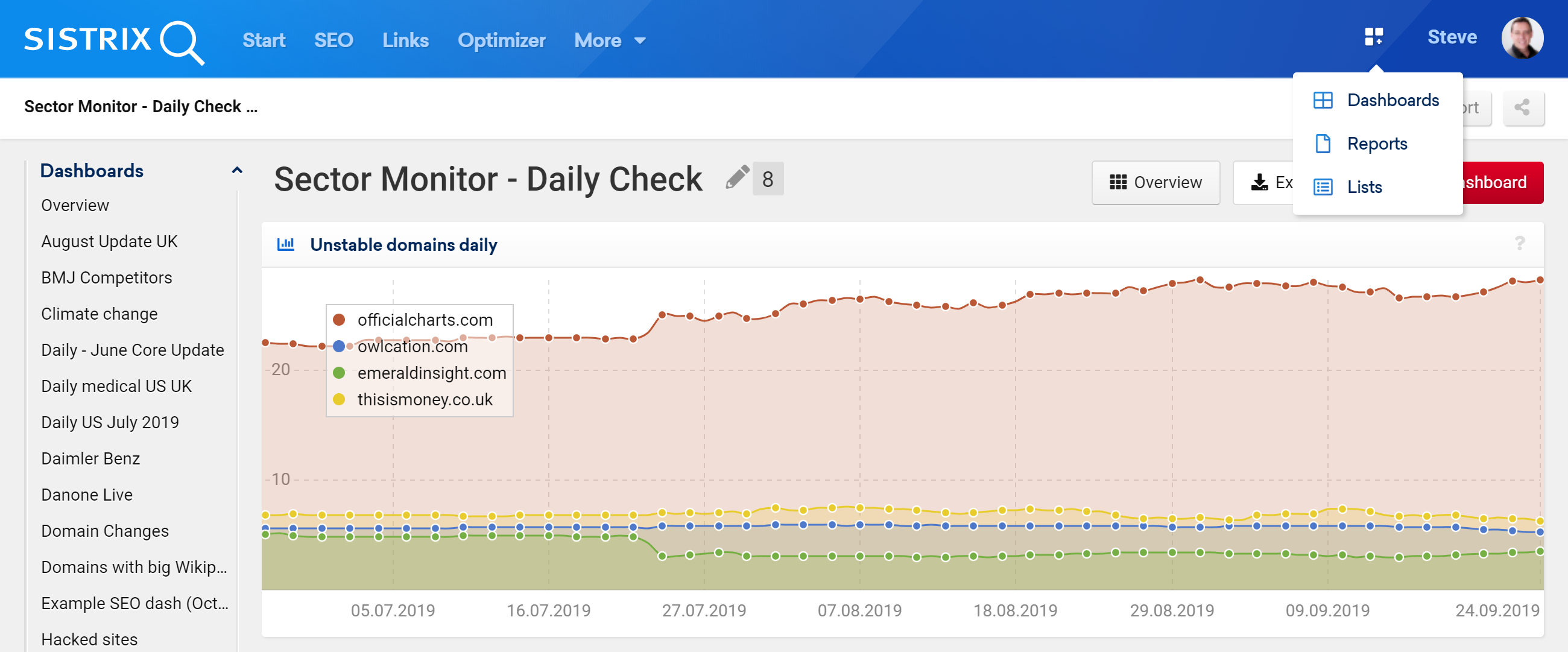This screenshot has height=652, width=1568.
Task: Open Hacked sites dashboard
Action: 89,639
